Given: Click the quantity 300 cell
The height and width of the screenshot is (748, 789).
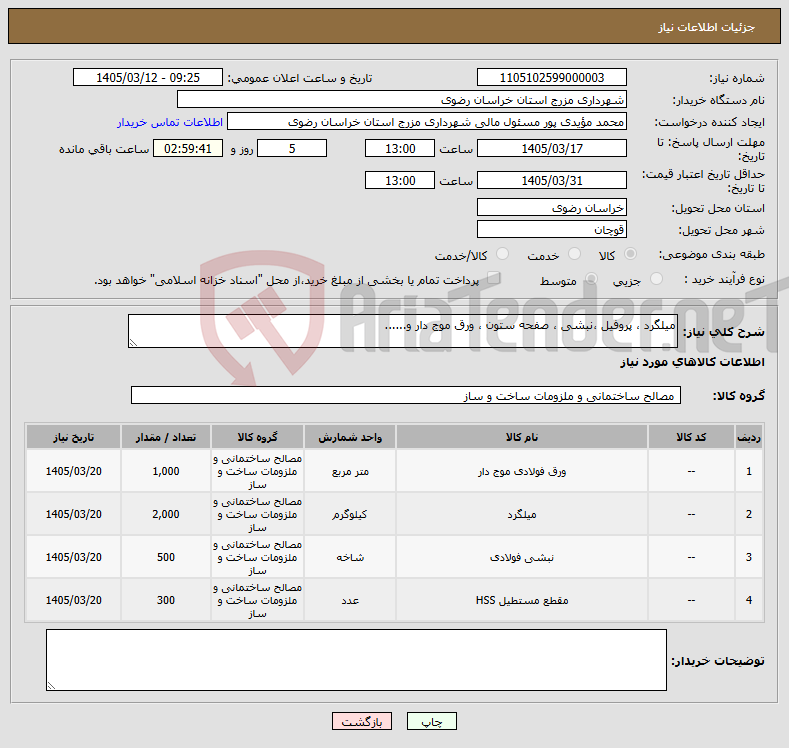Looking at the screenshot, I should [166, 600].
